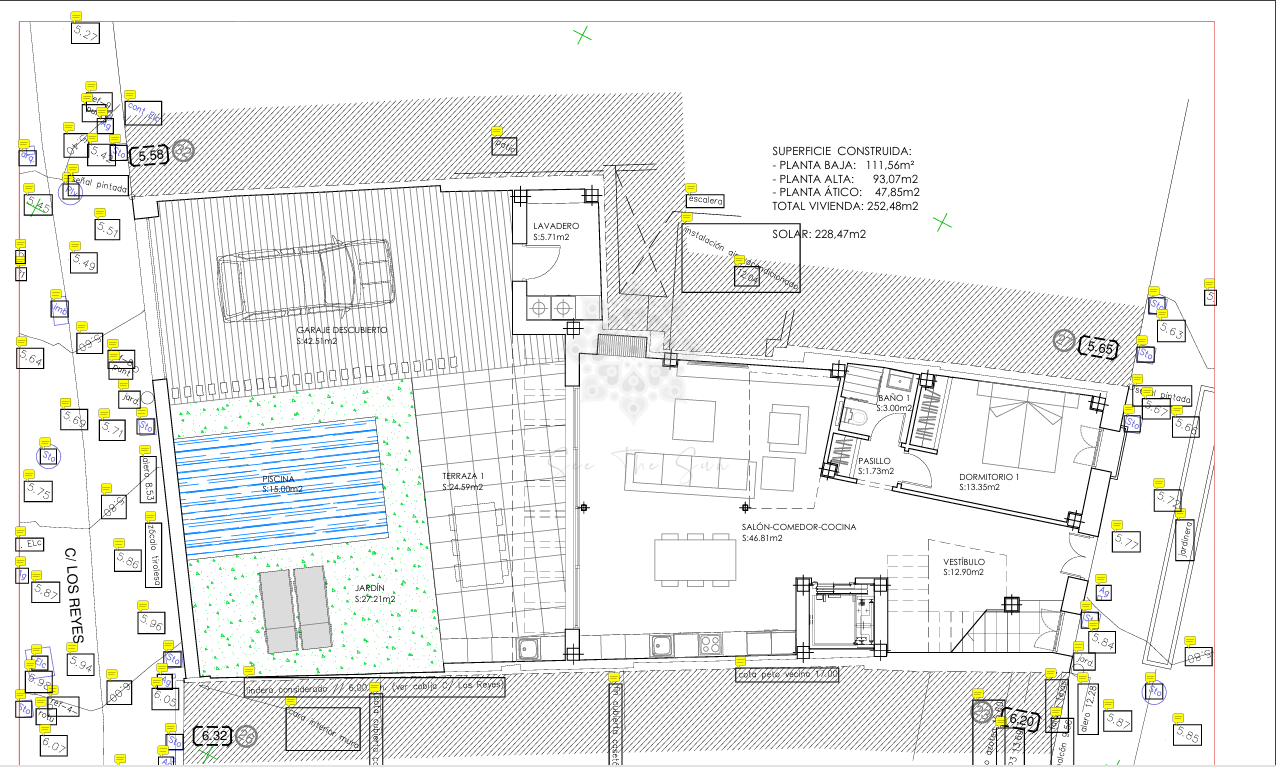Click the TOTAL VIVIENDA 252,48m2 text

point(843,205)
